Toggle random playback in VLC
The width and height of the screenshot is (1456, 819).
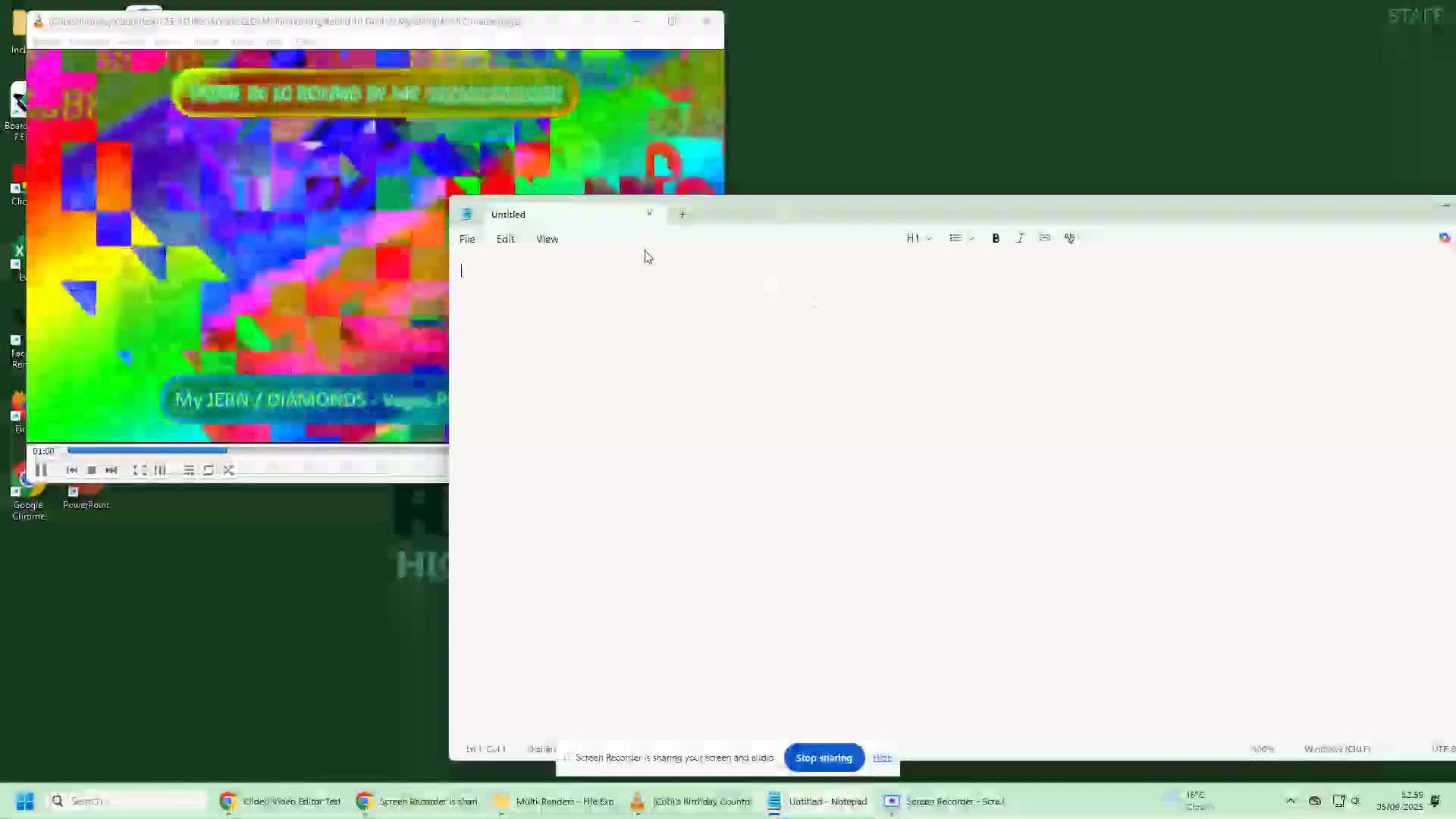coord(228,470)
